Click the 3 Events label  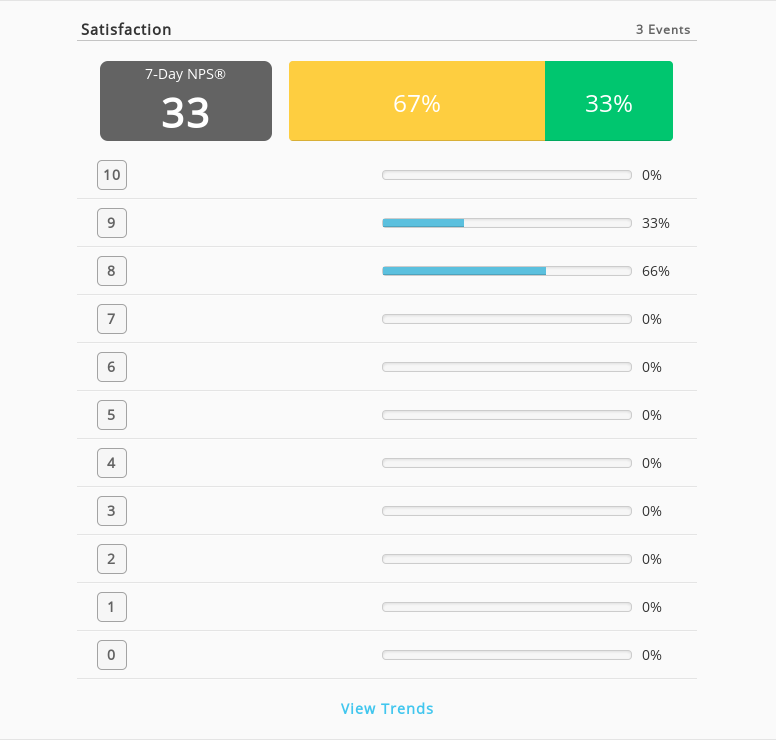[663, 30]
